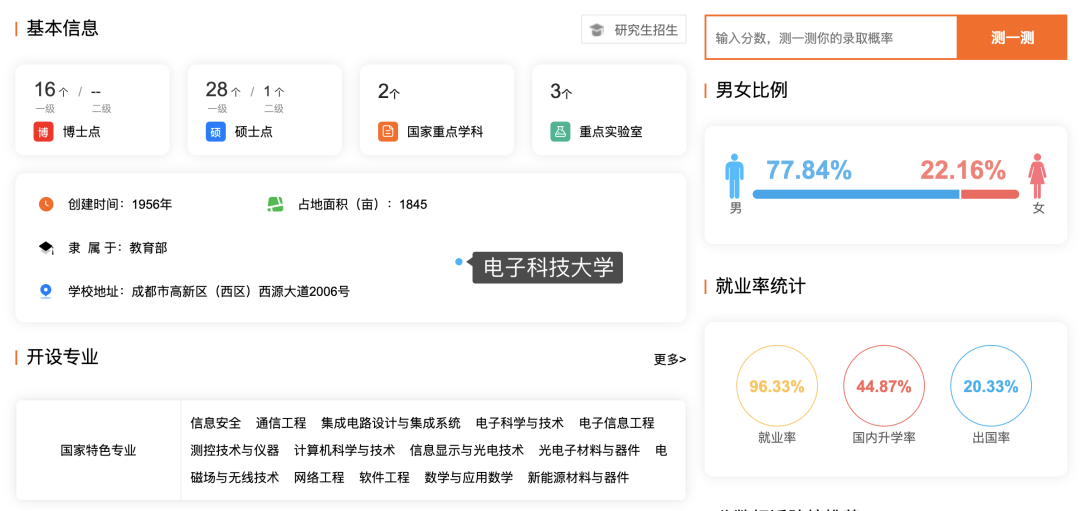Click the 硕士点 card showing 28个

click(264, 110)
